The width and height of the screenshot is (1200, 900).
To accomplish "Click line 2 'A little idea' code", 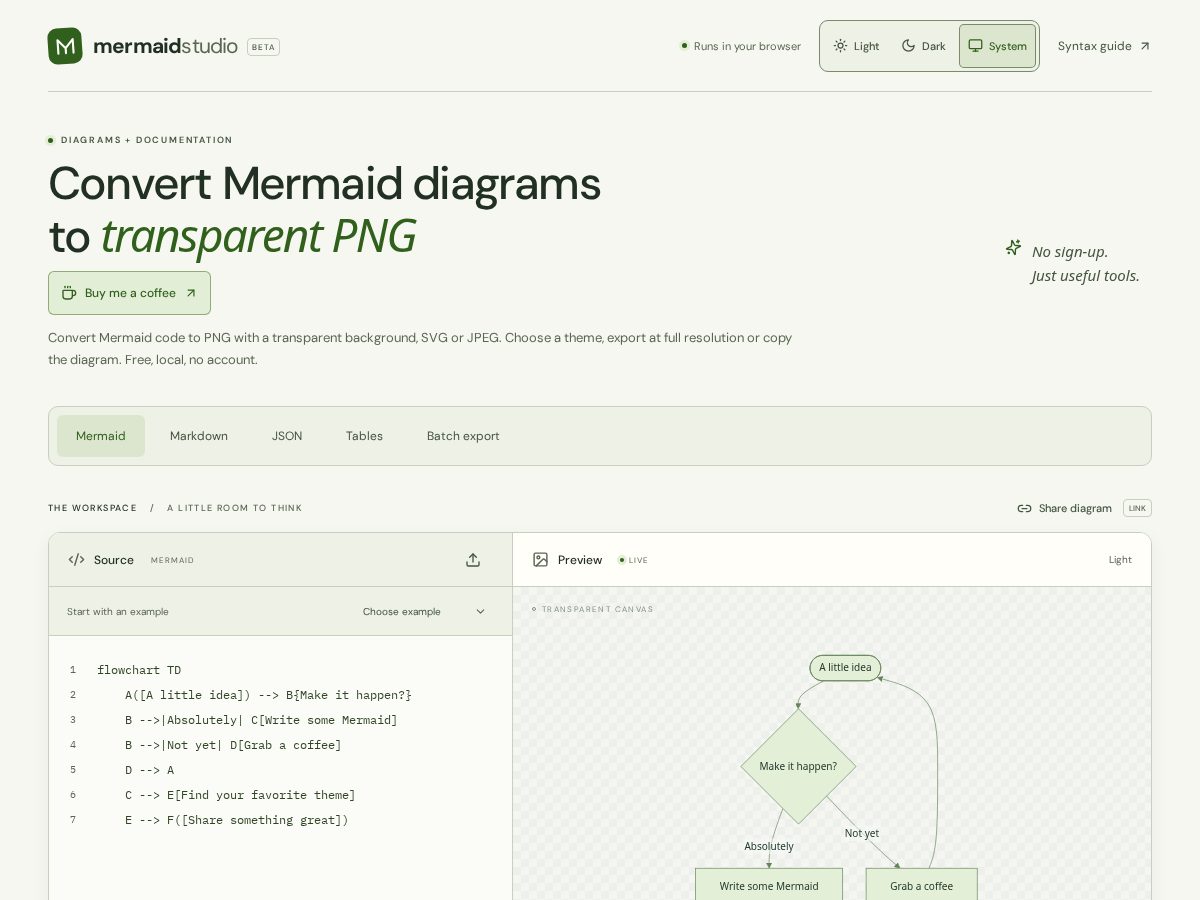I will (x=268, y=695).
